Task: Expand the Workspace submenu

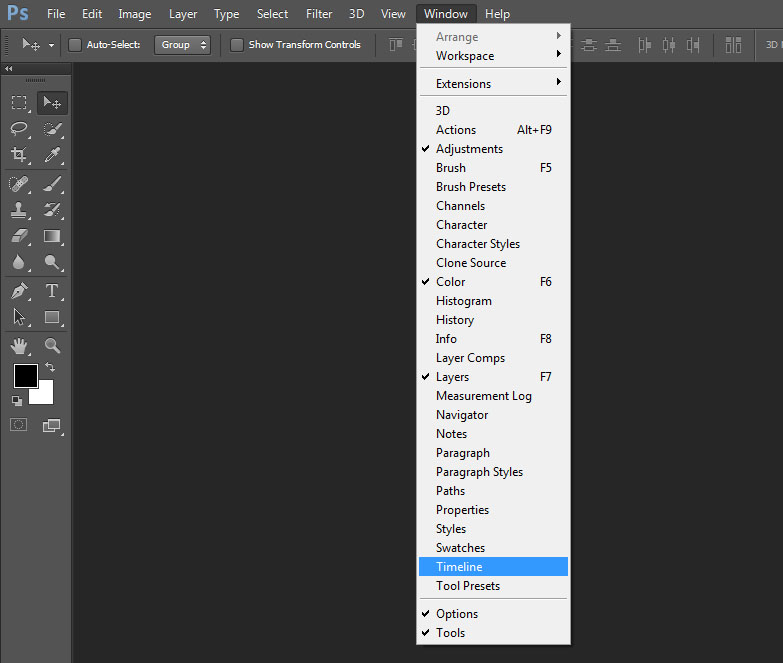Action: (x=493, y=55)
